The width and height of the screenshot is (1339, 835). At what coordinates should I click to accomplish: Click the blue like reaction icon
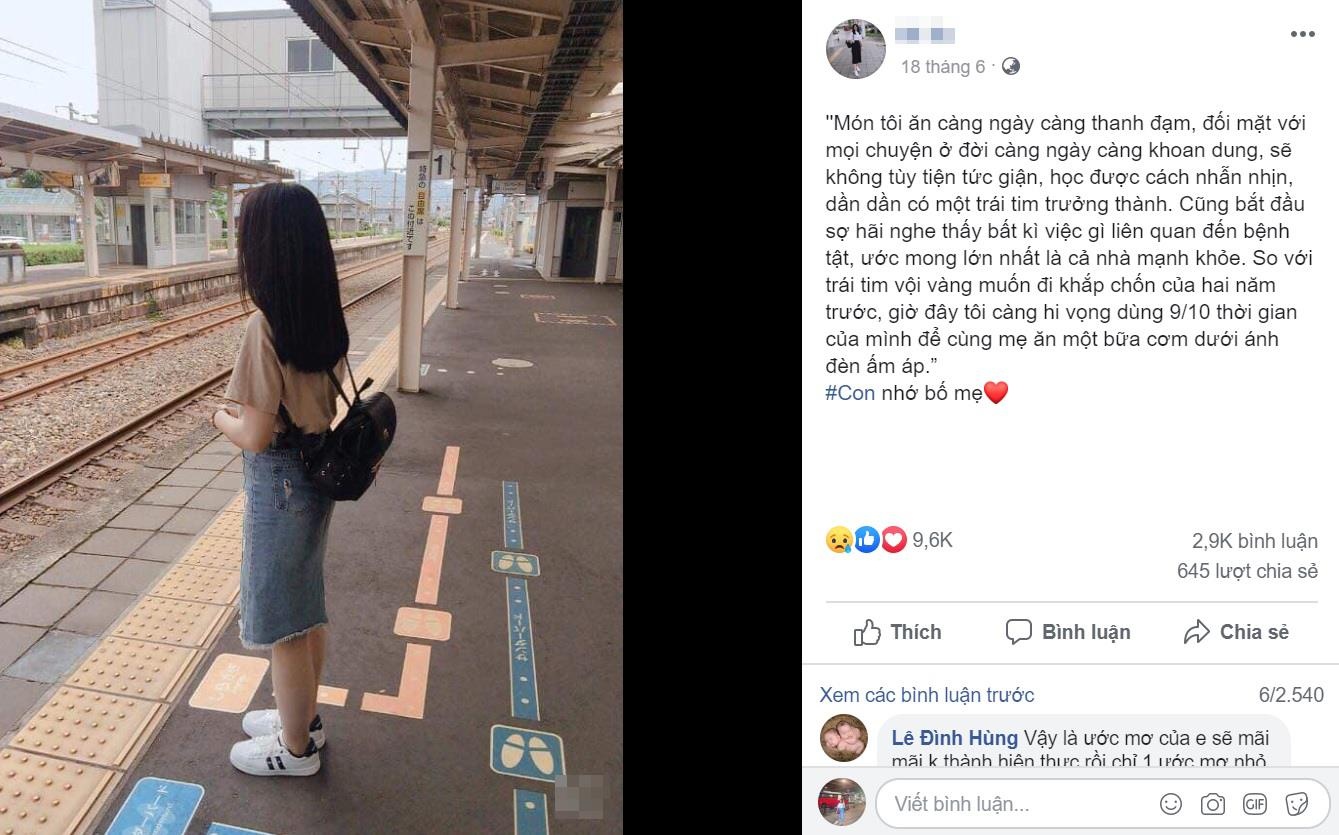[866, 540]
